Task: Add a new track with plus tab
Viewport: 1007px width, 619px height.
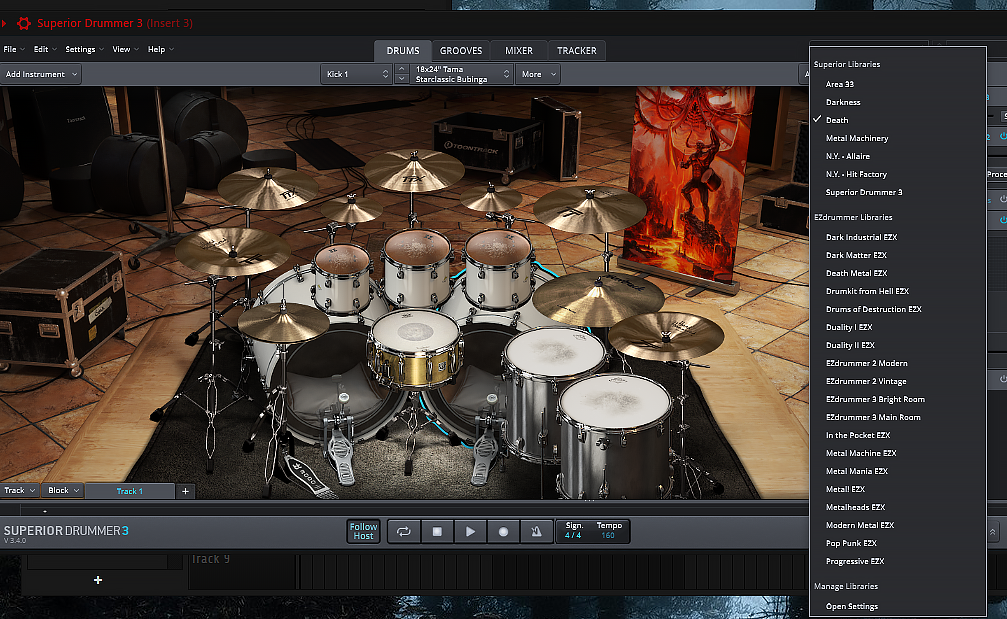Action: point(185,491)
